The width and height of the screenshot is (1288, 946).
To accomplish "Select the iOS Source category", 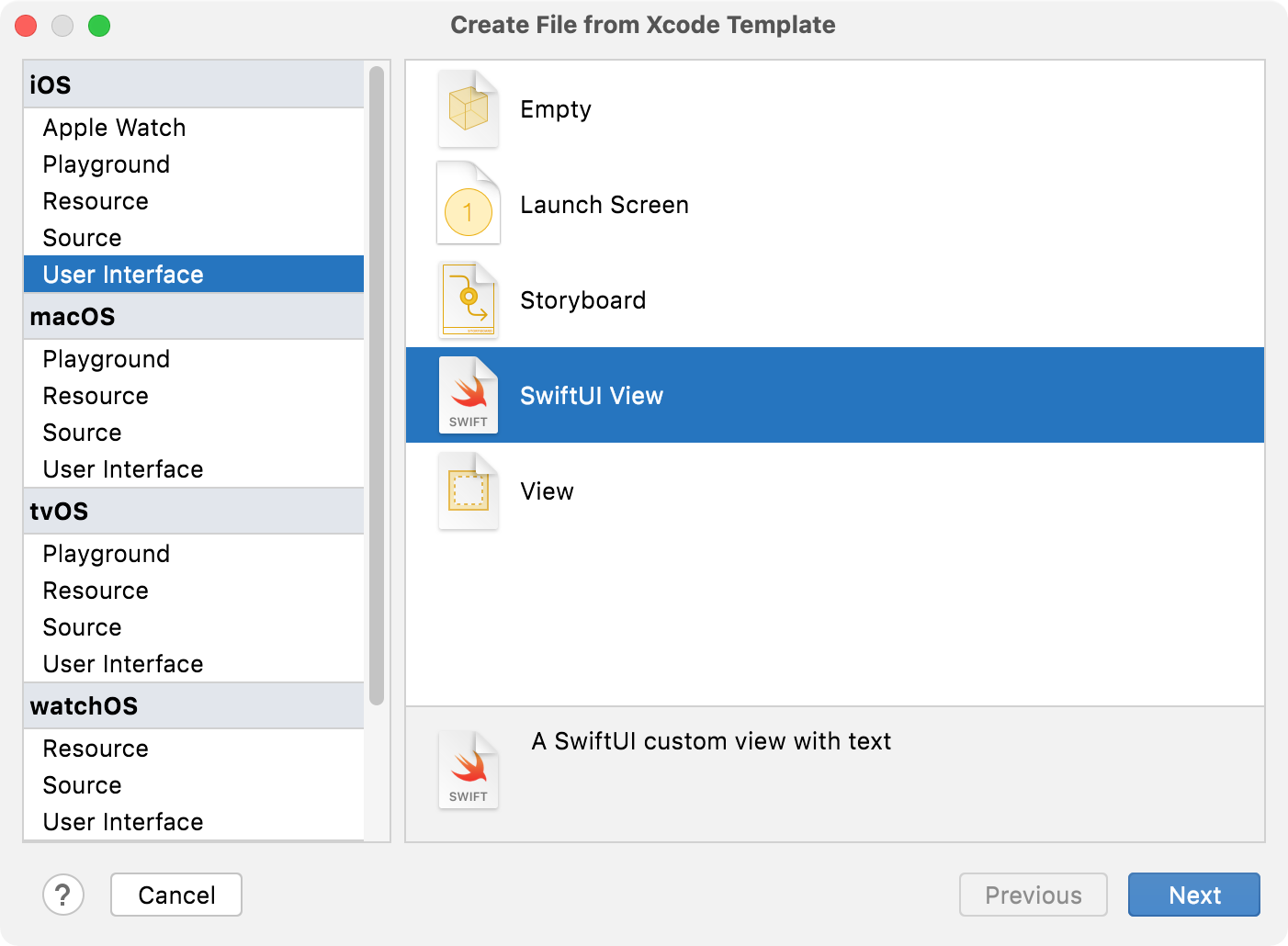I will pos(82,238).
